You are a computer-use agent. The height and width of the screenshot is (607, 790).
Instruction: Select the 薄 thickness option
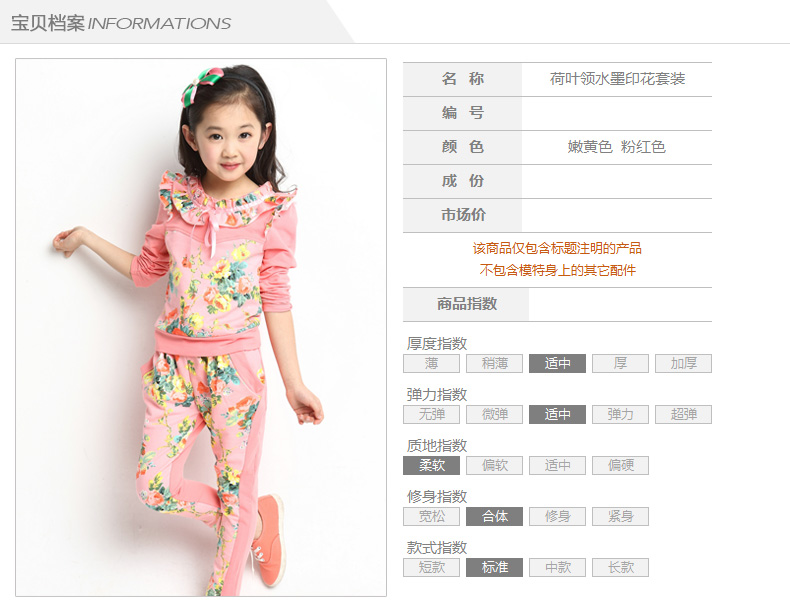(x=431, y=363)
